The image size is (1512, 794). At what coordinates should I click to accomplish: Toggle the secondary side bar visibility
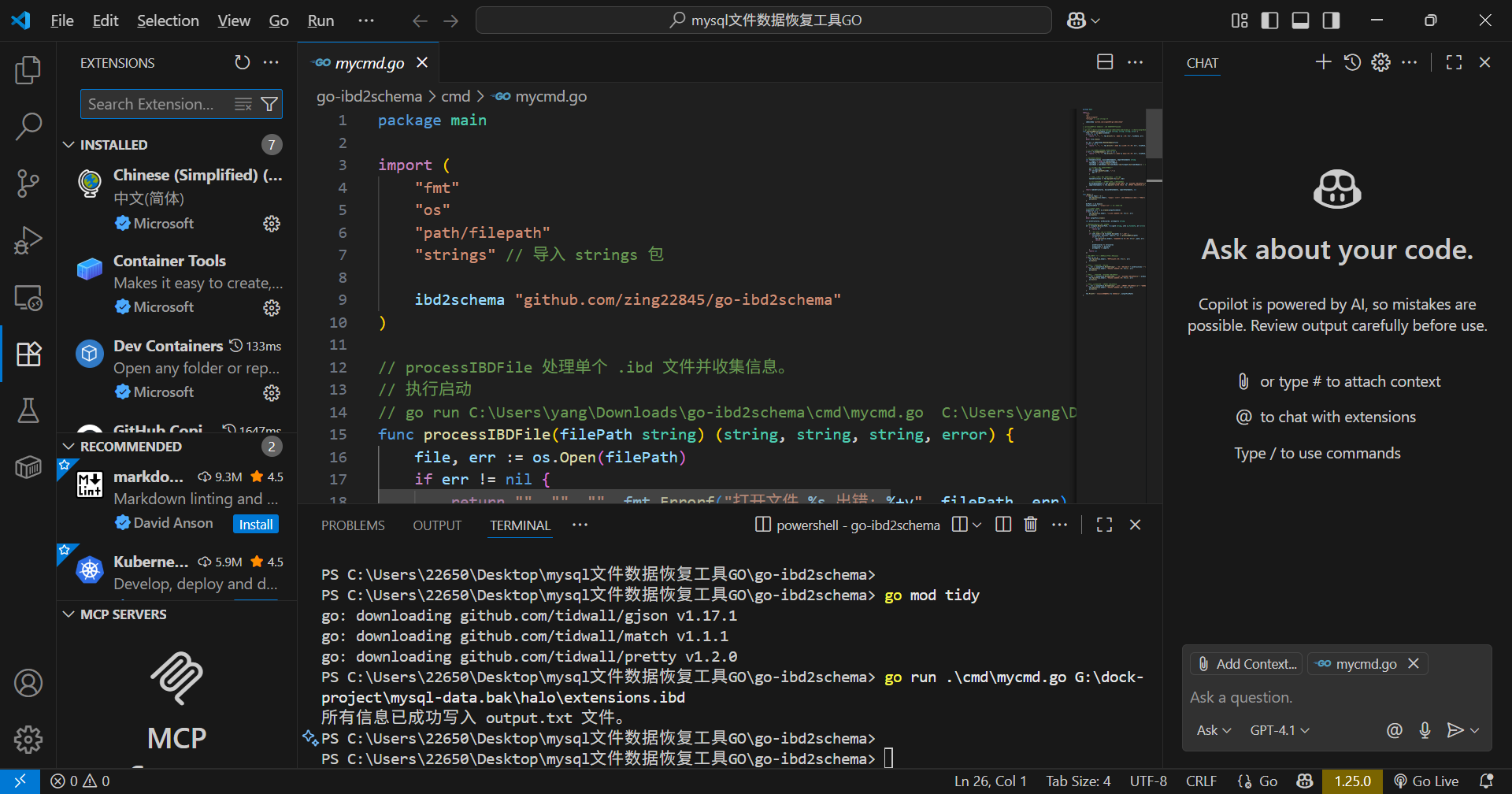1331,20
